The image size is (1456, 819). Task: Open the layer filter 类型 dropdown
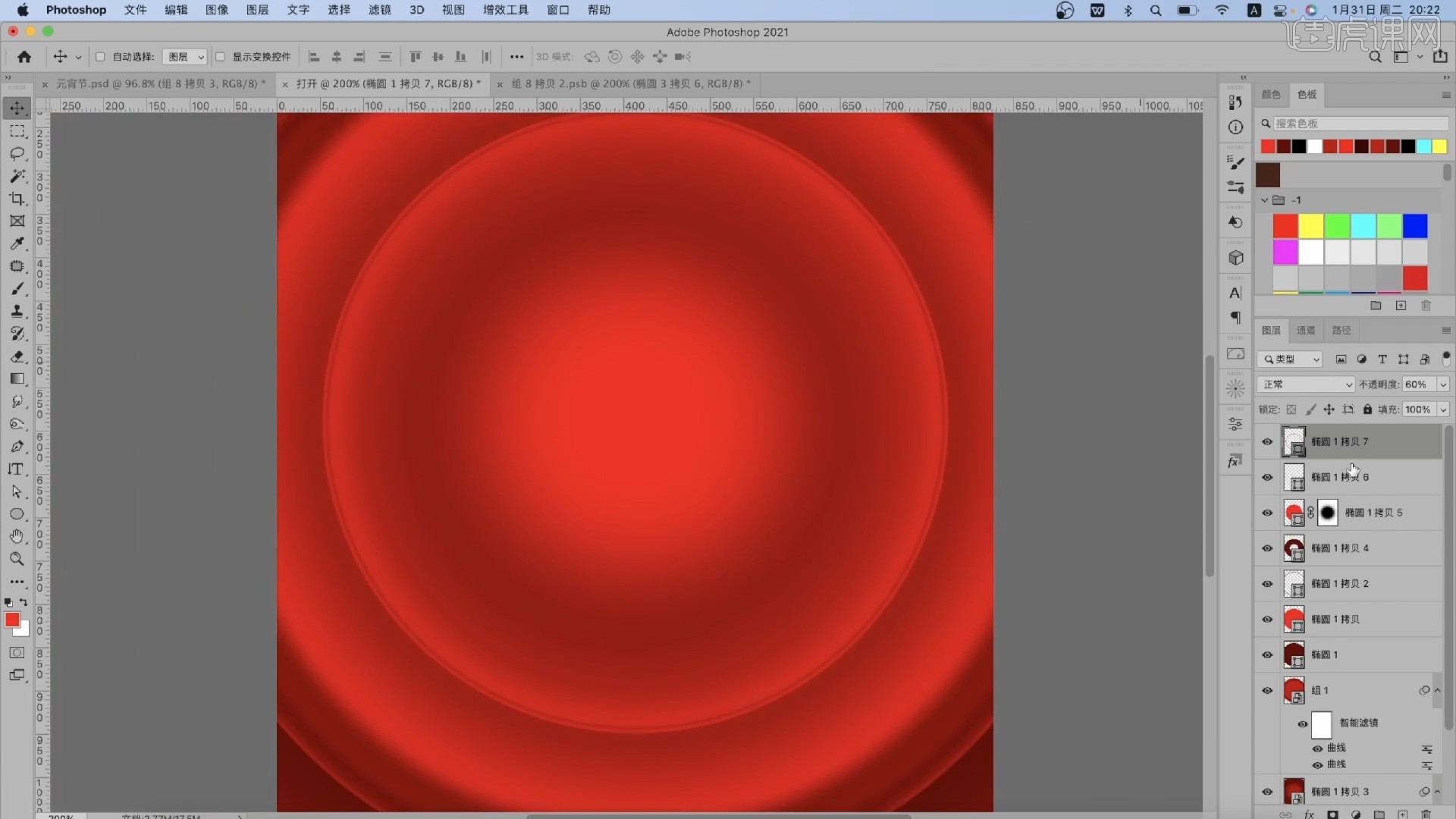pos(1290,359)
